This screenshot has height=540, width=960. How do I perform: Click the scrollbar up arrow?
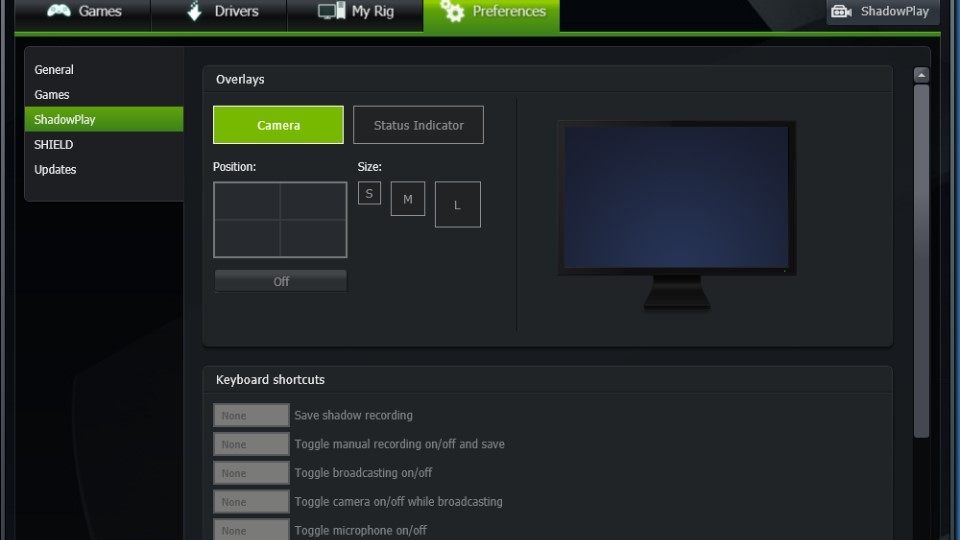(921, 75)
